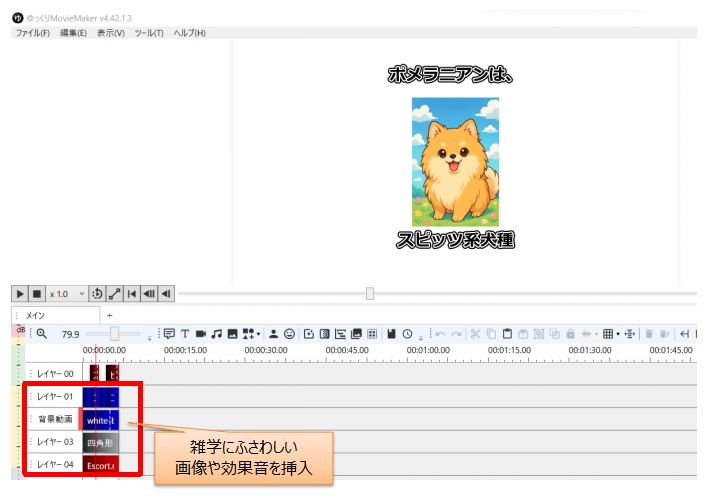
Task: Click the clock icon in the toolbar
Action: pyautogui.click(x=408, y=334)
